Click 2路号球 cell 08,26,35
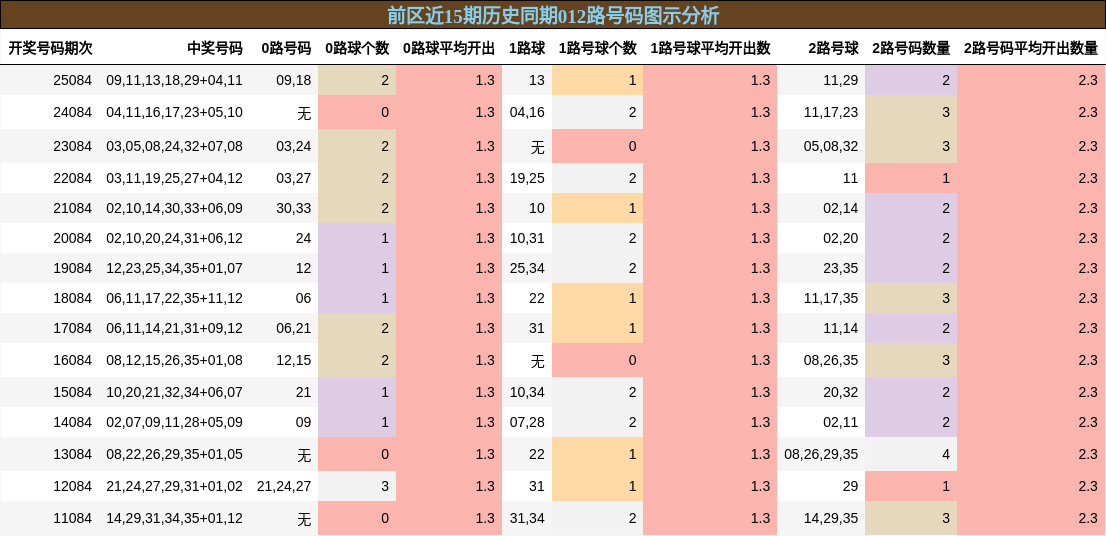The height and width of the screenshot is (536, 1106). [x=831, y=360]
